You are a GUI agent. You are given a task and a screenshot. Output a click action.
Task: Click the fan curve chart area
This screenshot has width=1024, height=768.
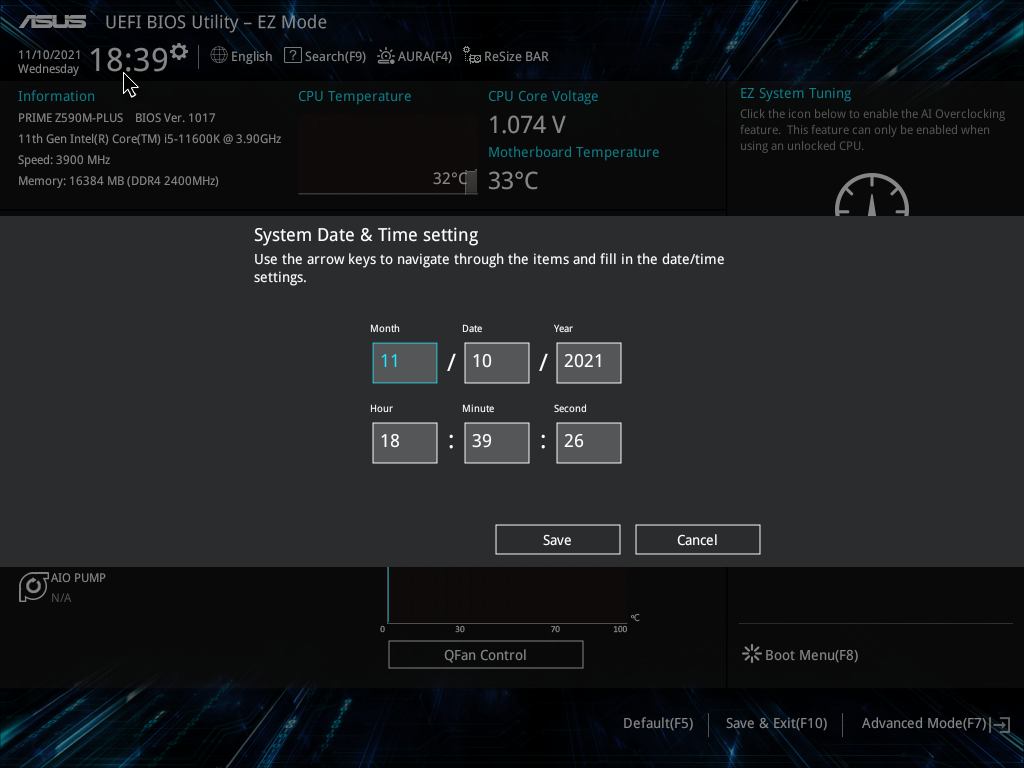coord(507,595)
